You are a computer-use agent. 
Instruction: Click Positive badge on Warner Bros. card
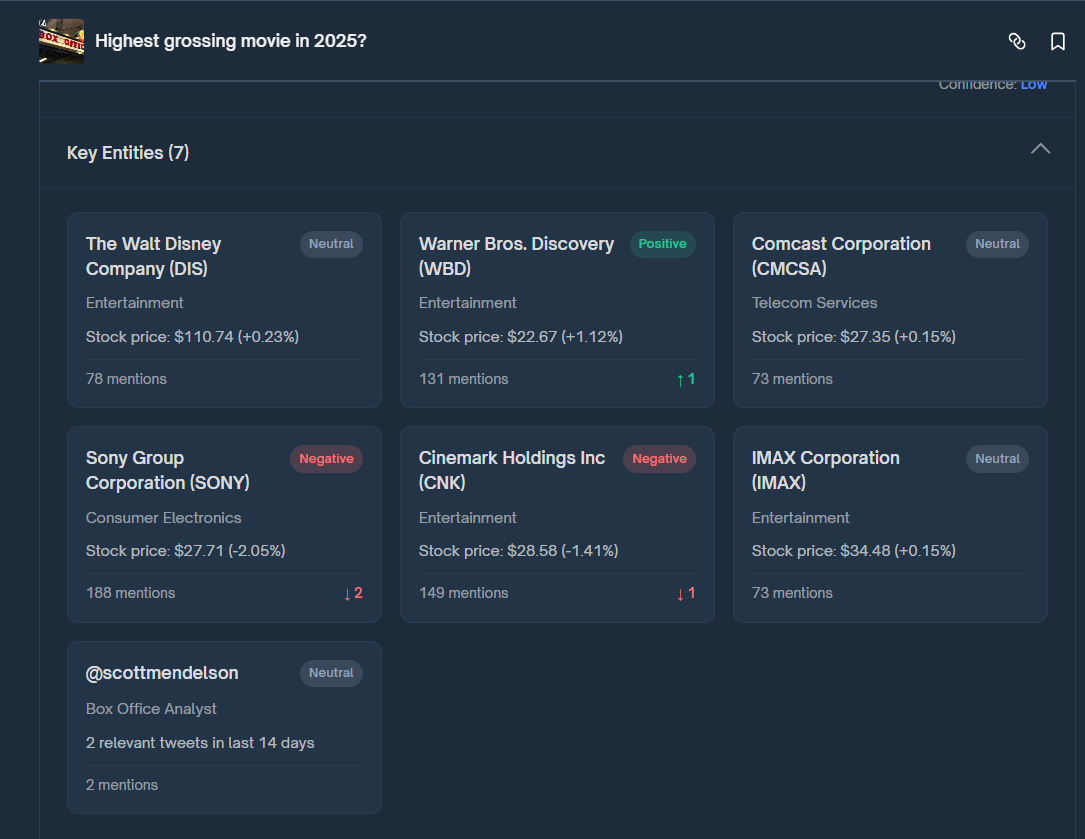662,244
